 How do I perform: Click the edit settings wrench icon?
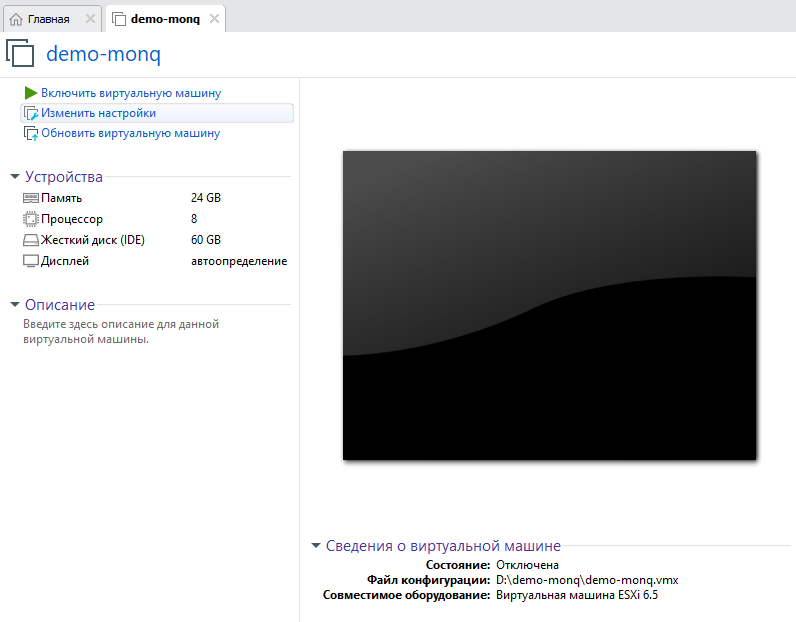pyautogui.click(x=31, y=114)
